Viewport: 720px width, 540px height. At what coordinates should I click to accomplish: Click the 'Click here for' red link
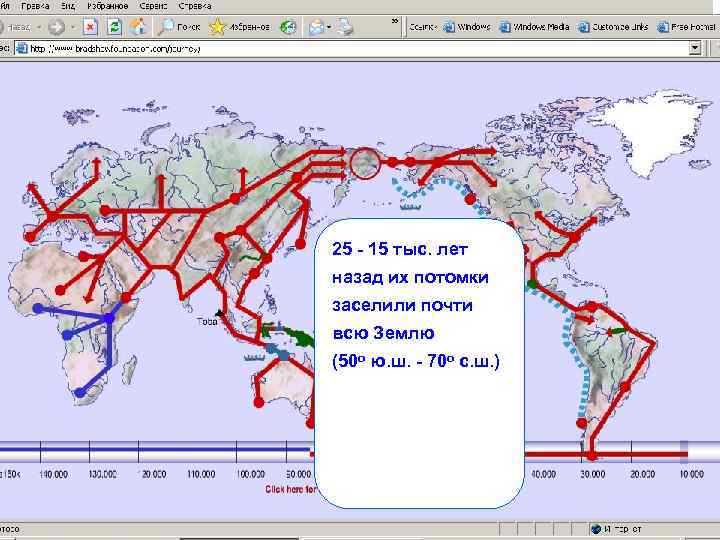pyautogui.click(x=291, y=489)
